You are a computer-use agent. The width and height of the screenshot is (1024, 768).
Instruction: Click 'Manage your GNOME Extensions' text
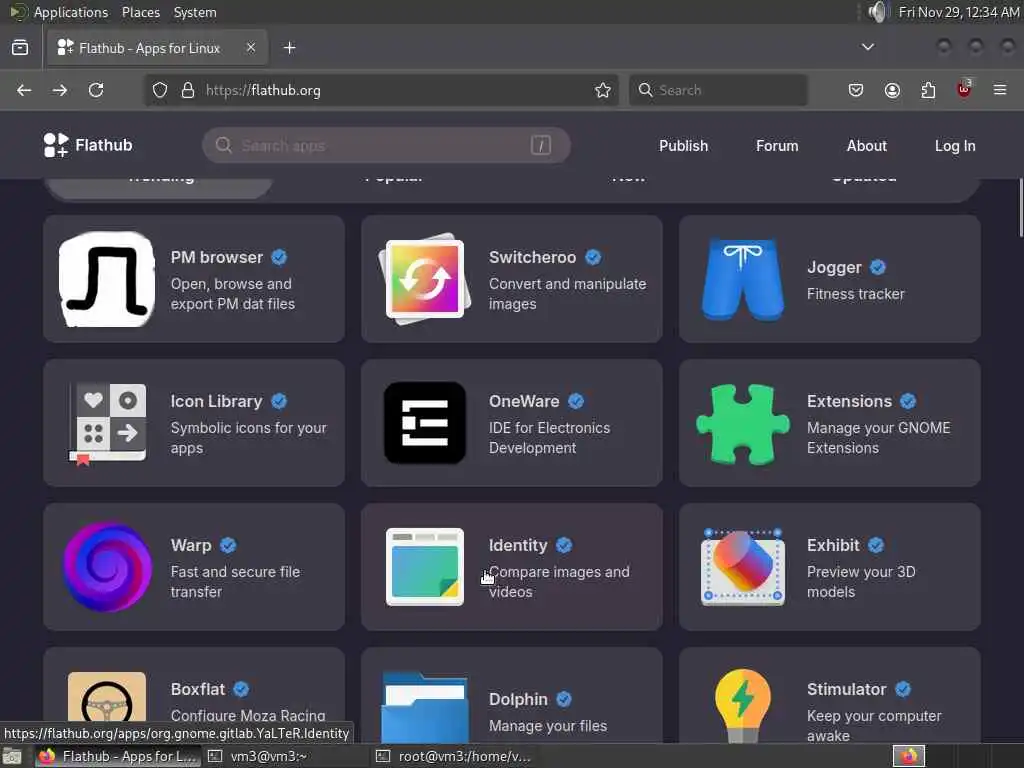tap(878, 438)
